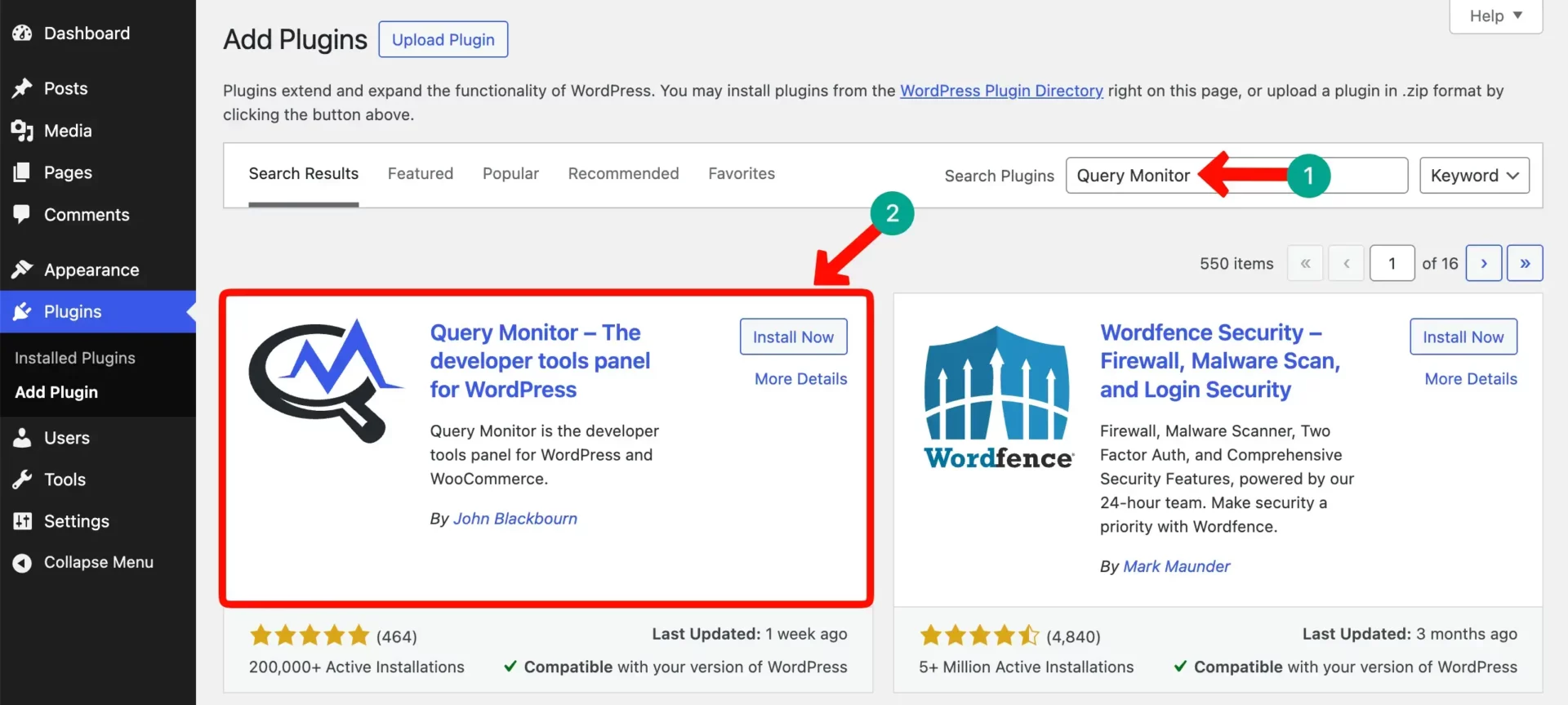The height and width of the screenshot is (705, 1568).
Task: Expand the Help dropdown tab
Action: tap(1496, 16)
